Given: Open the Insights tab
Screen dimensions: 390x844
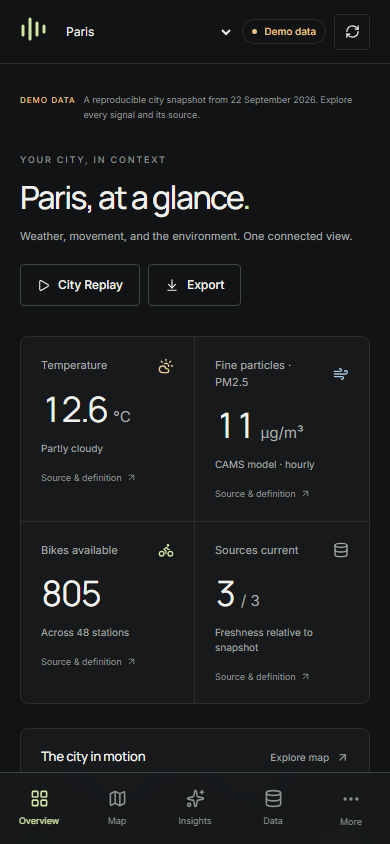Looking at the screenshot, I should (x=195, y=807).
